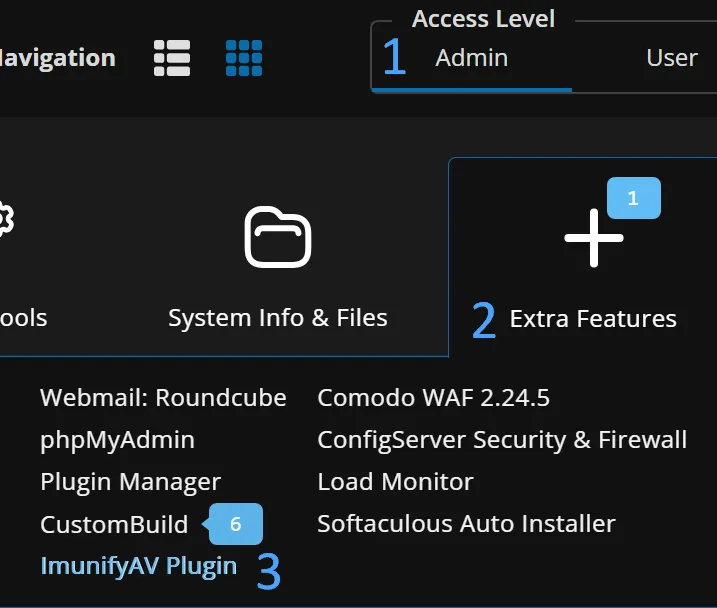Open Webmail: Roundcube link
Viewport: 717px width, 608px height.
(163, 398)
